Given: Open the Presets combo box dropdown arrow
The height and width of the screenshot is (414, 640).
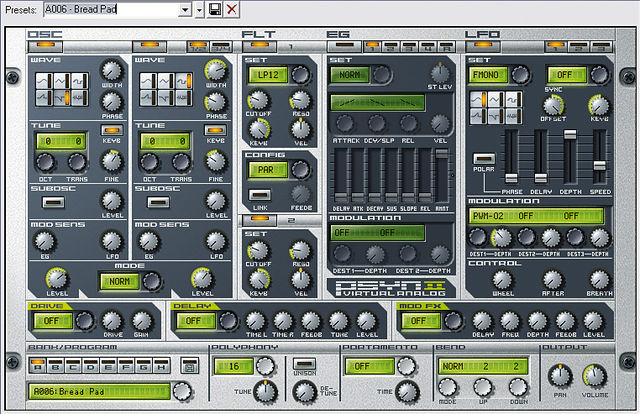Looking at the screenshot, I should click(185, 9).
